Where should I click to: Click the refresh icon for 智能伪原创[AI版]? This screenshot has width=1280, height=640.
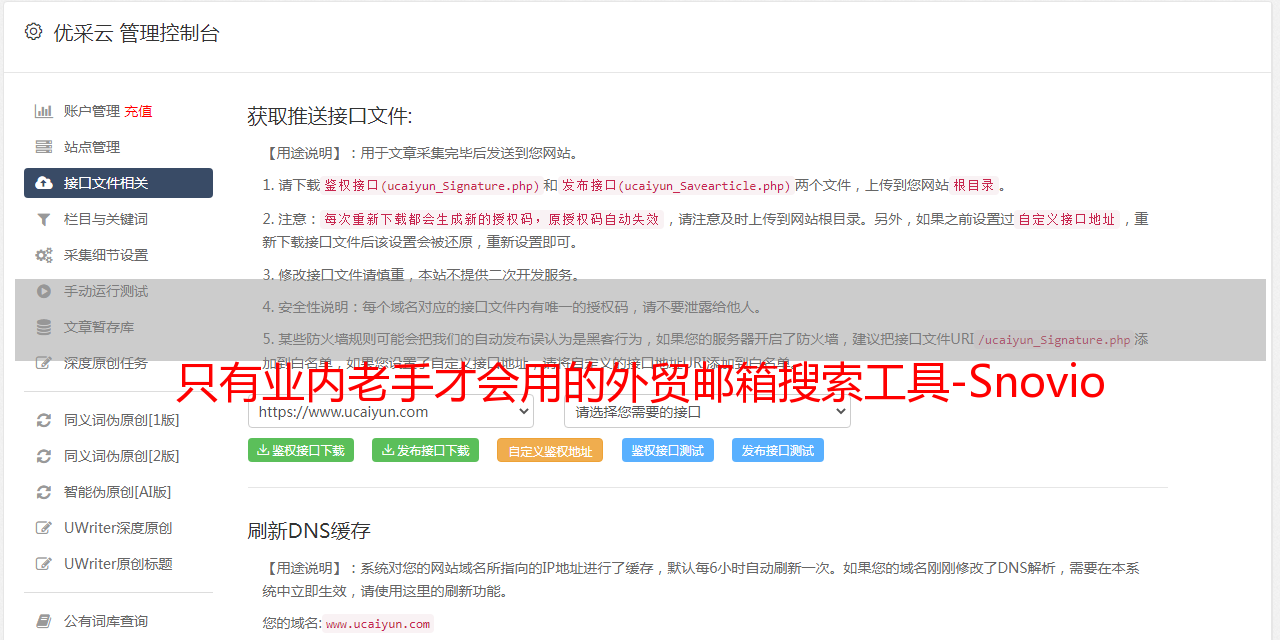[44, 492]
